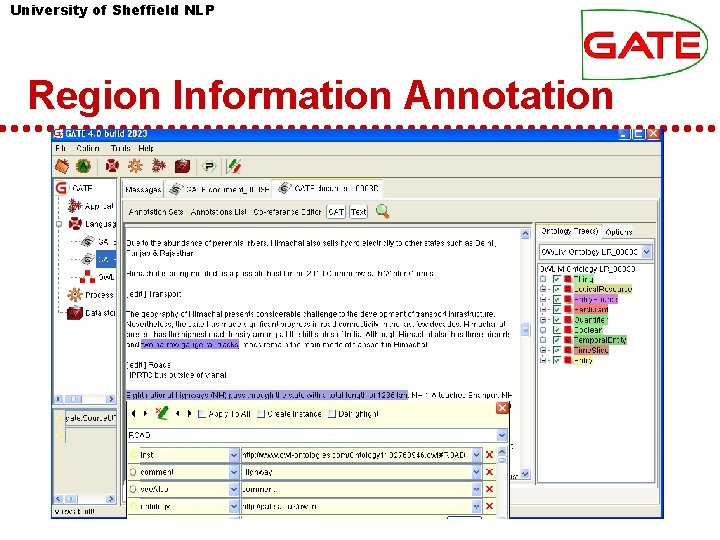Click the red language resource toolbar icon

pyautogui.click(x=112, y=166)
